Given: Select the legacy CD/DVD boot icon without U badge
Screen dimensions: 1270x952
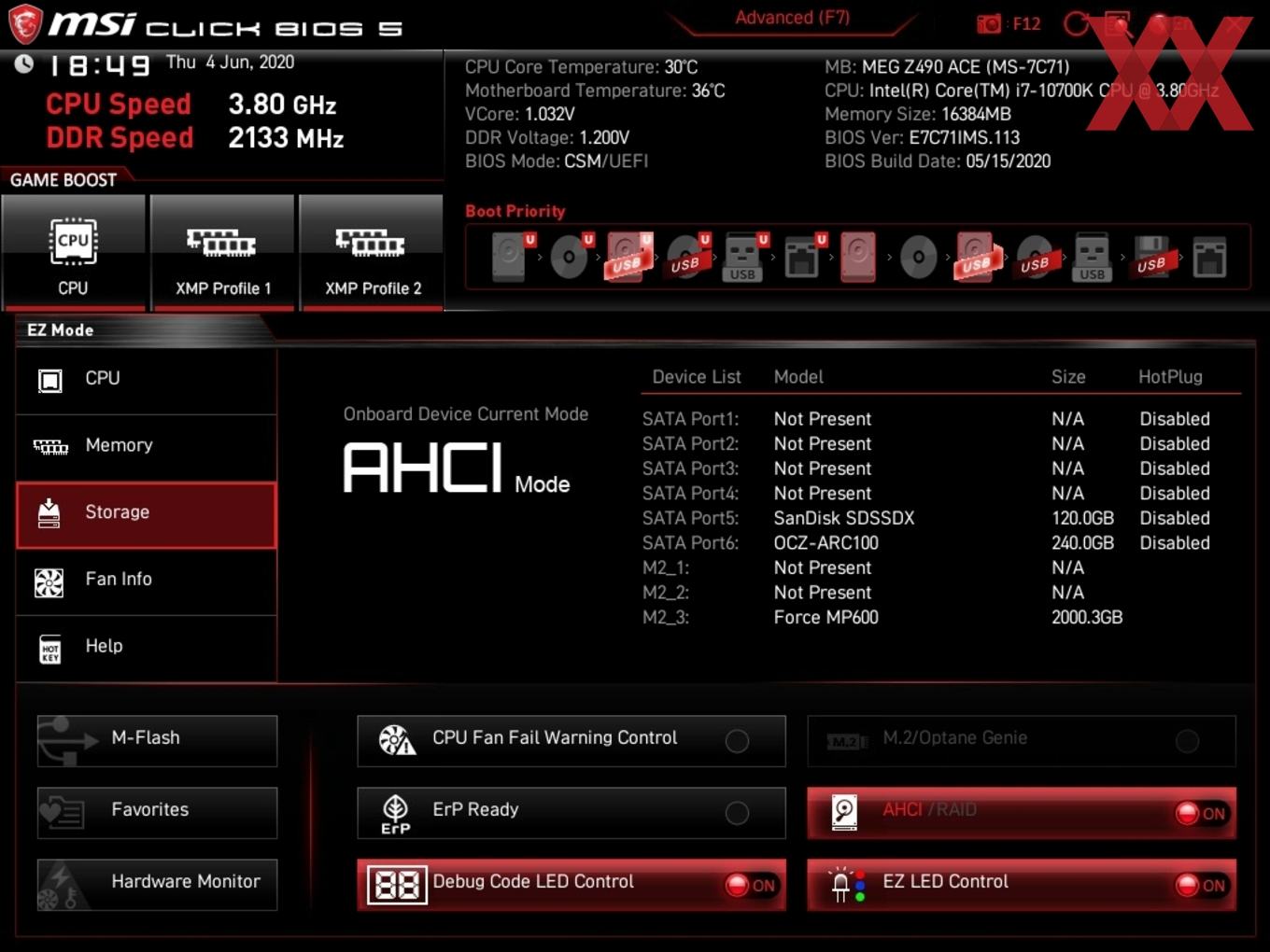Looking at the screenshot, I should click(x=918, y=257).
